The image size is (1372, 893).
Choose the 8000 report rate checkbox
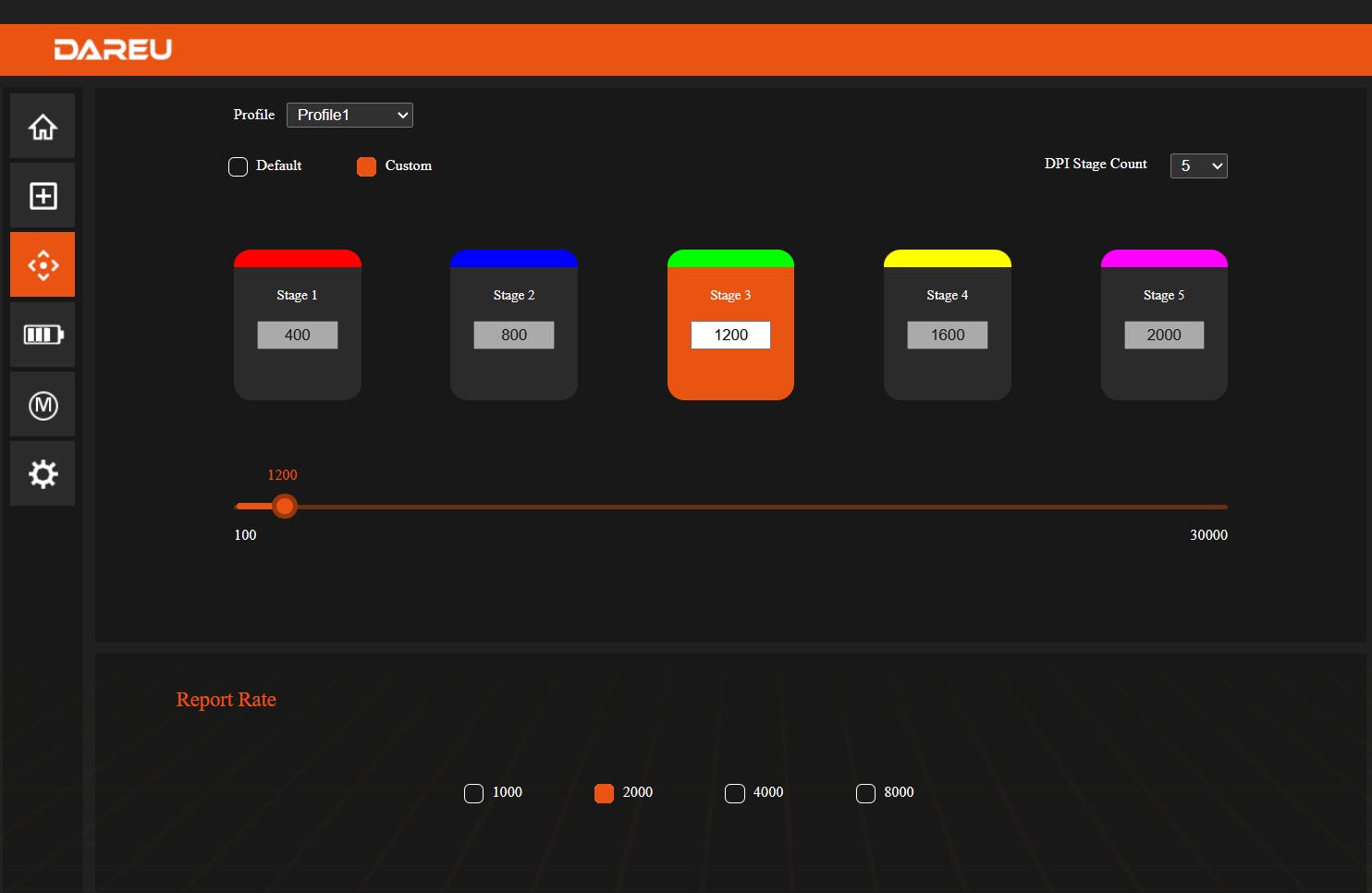865,793
